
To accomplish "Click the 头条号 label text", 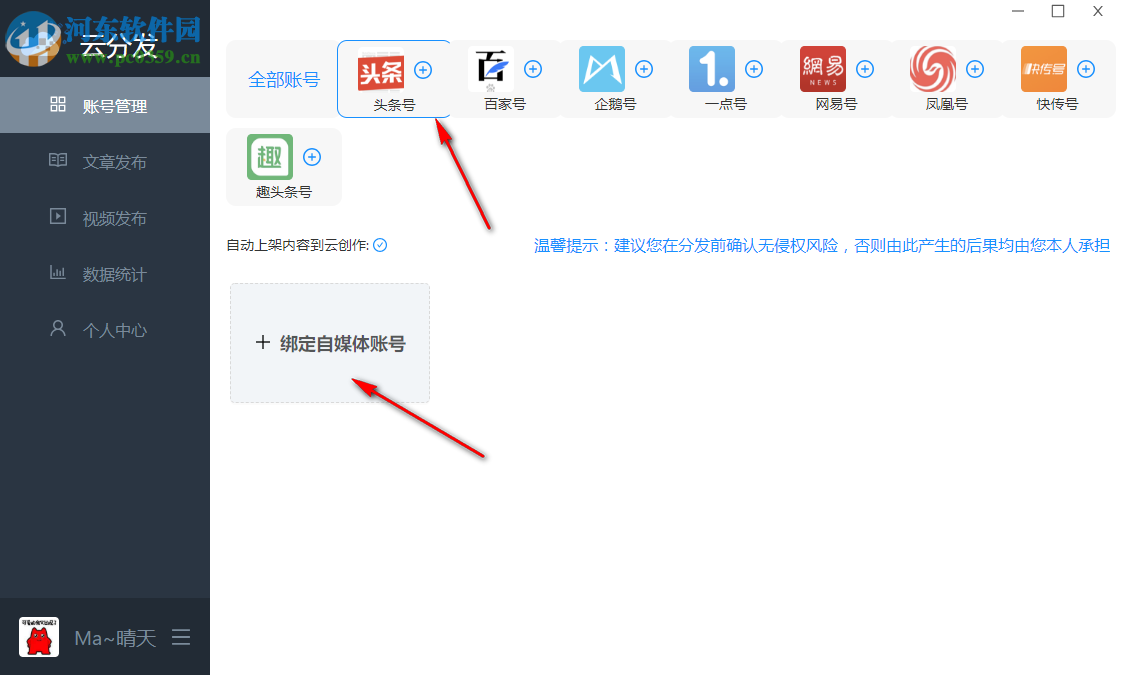I will pyautogui.click(x=394, y=105).
